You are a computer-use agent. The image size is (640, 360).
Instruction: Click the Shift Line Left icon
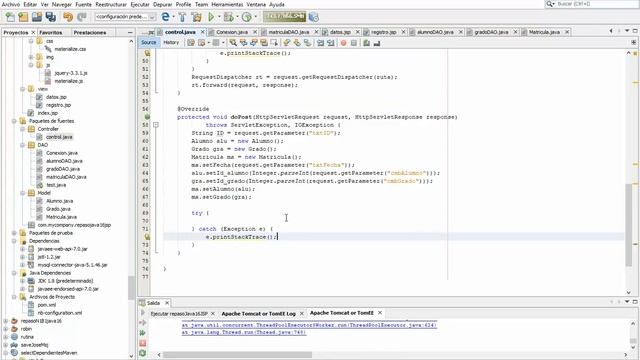(x=320, y=42)
